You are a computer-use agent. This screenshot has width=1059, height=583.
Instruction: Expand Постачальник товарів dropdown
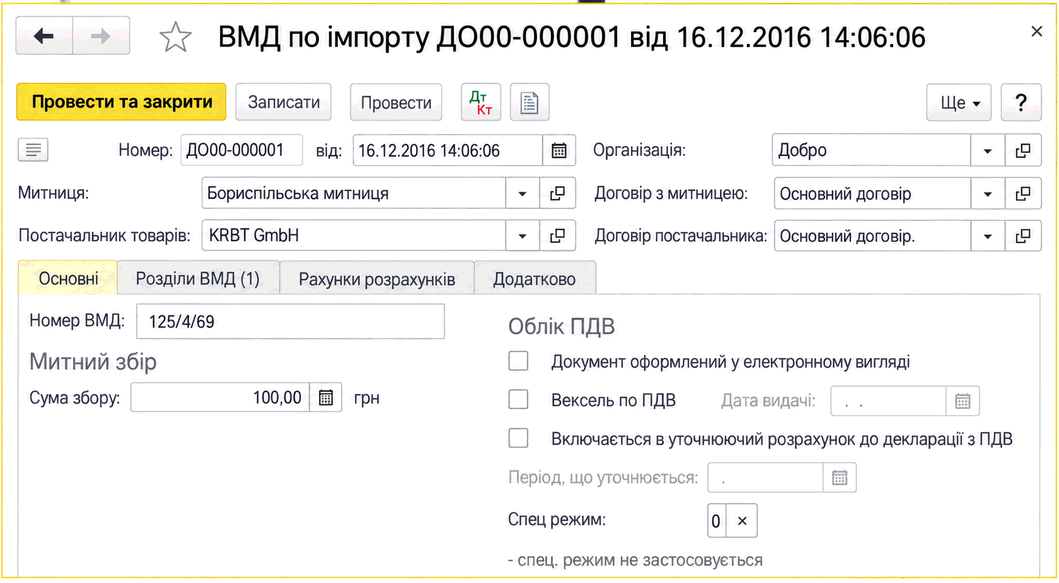pyautogui.click(x=522, y=236)
